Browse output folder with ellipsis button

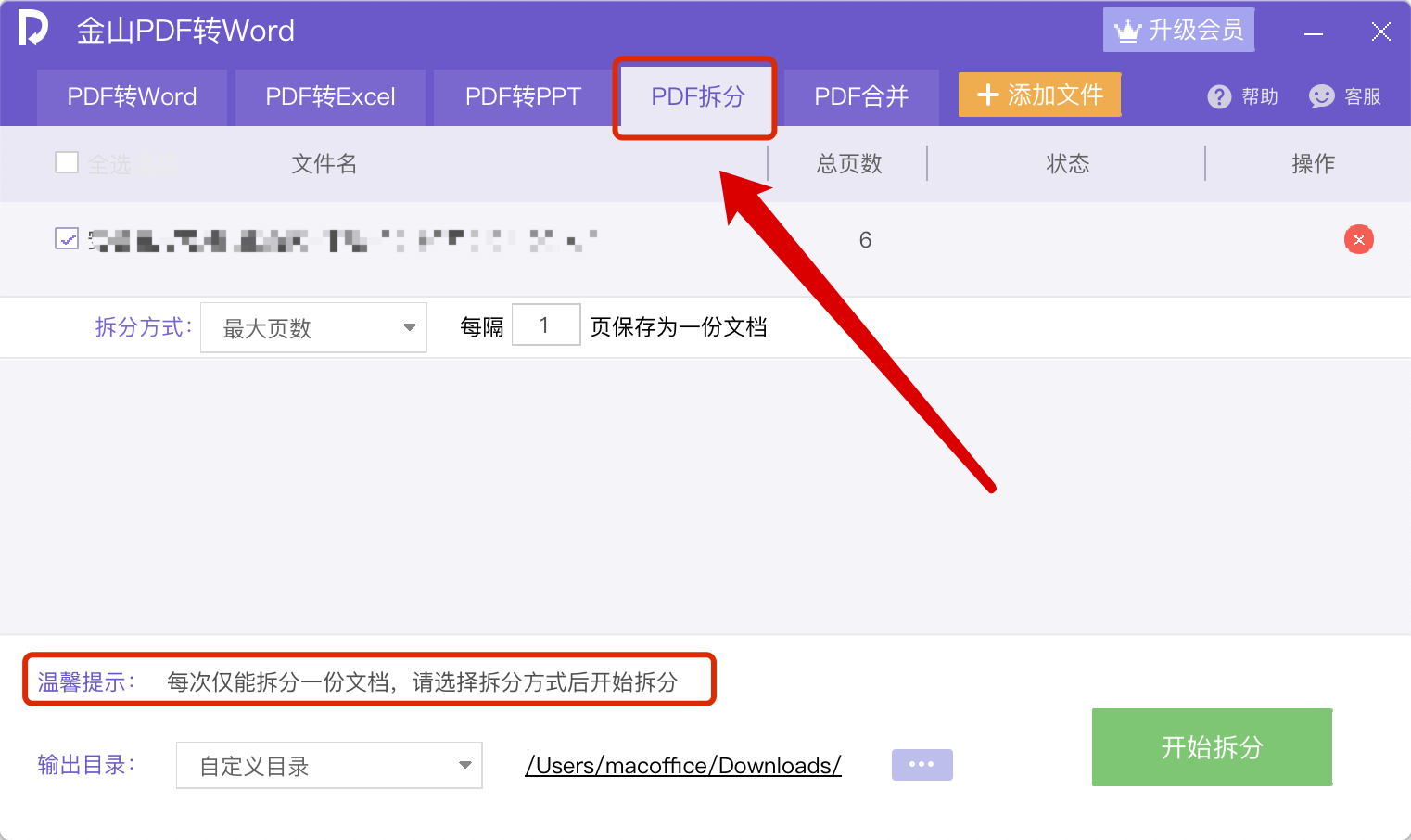coord(922,765)
